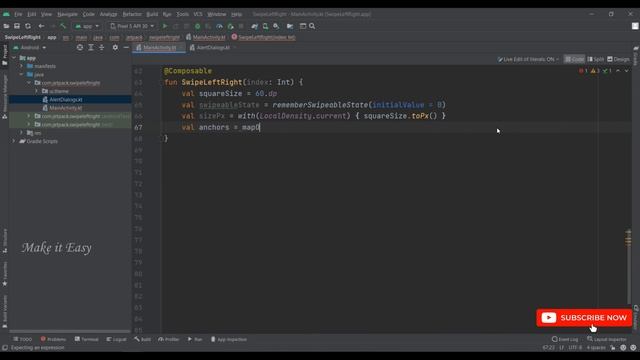Click the MainActivity.kt breadcrumb
This screenshot has height=360, width=640.
pos(206,37)
